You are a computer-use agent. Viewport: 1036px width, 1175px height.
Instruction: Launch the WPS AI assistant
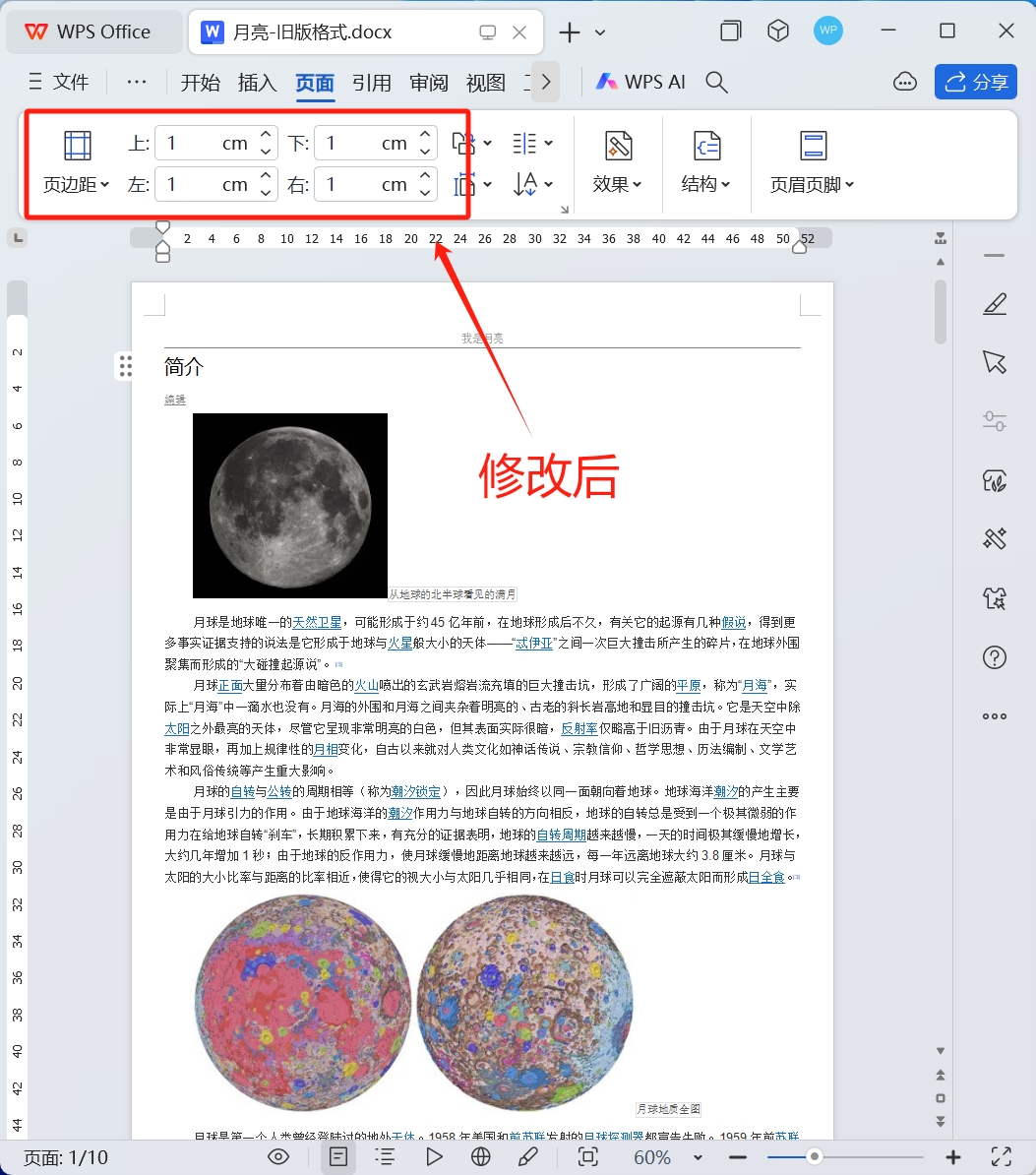click(640, 83)
